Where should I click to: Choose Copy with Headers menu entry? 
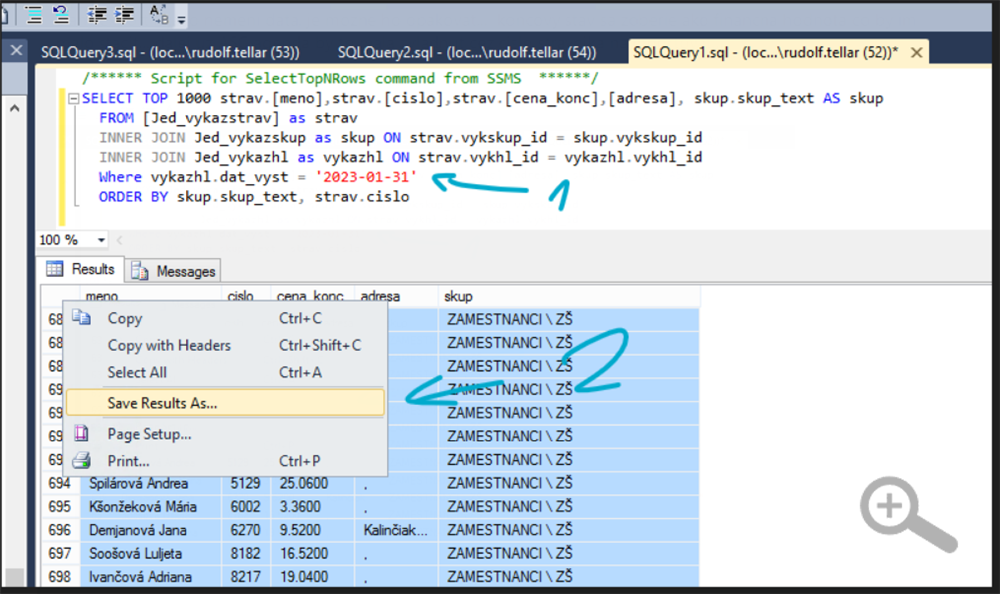pos(226,345)
